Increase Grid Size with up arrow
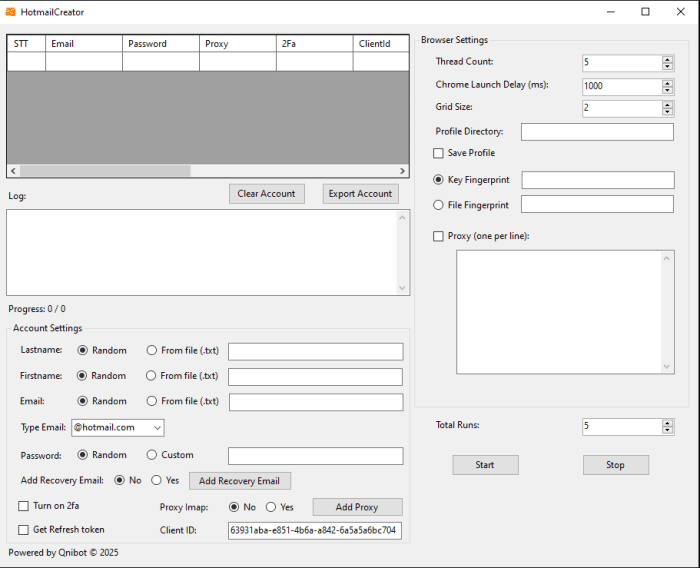This screenshot has height=568, width=700. coord(667,105)
